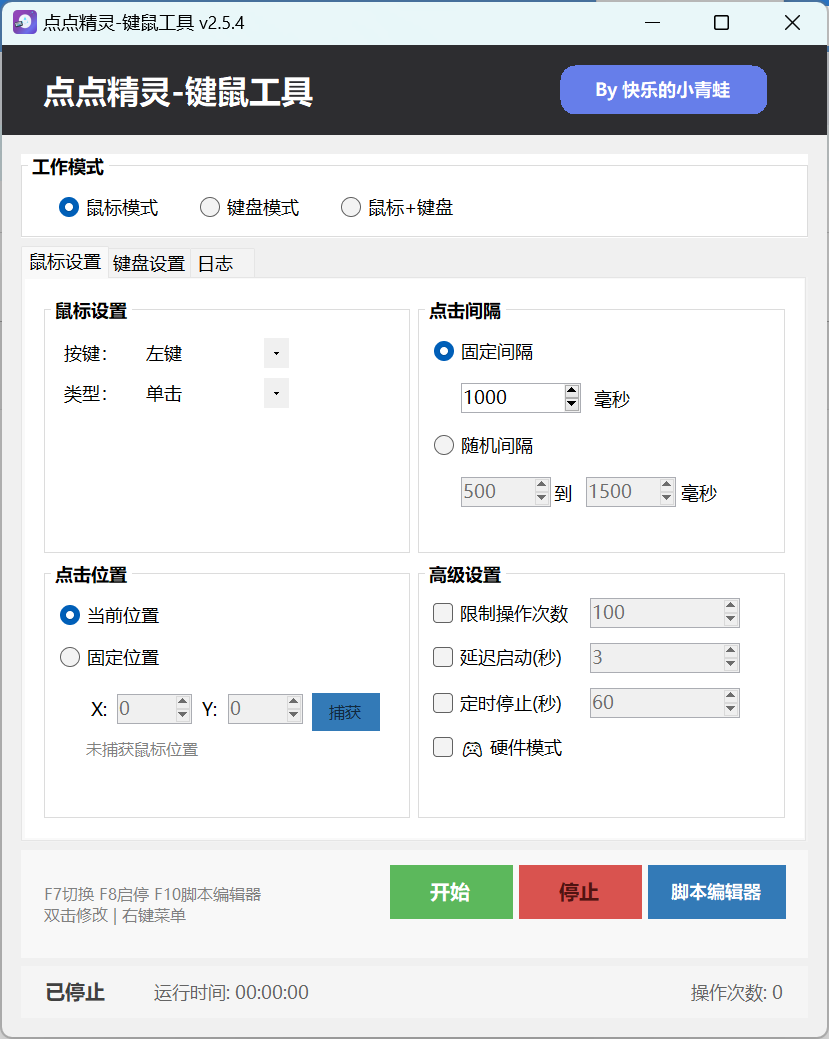
Task: Check 延迟启动(秒) option
Action: pyautogui.click(x=443, y=657)
